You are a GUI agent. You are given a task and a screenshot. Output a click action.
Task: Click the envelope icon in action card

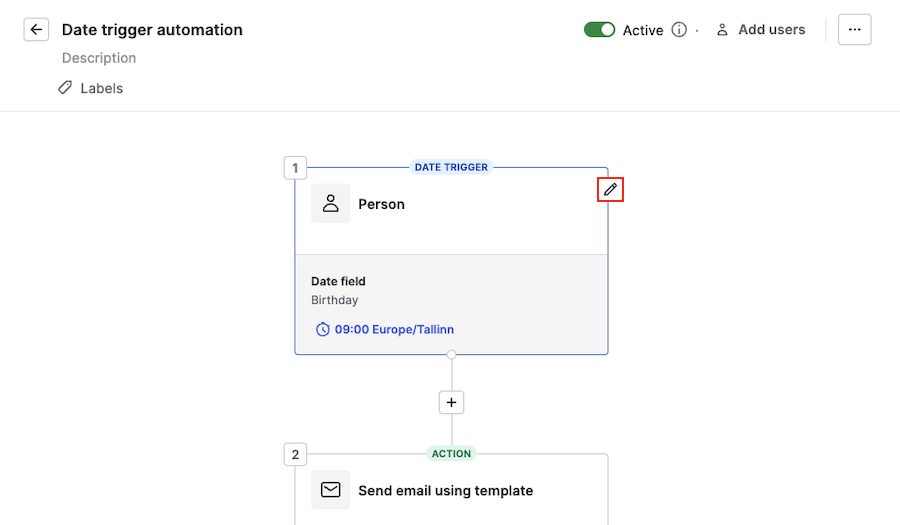pos(330,490)
